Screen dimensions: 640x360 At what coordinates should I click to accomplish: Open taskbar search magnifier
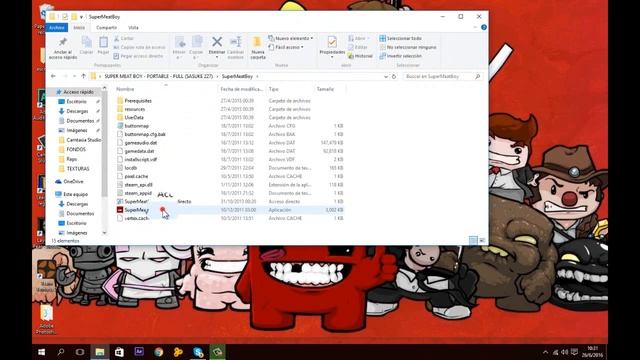click(x=60, y=352)
